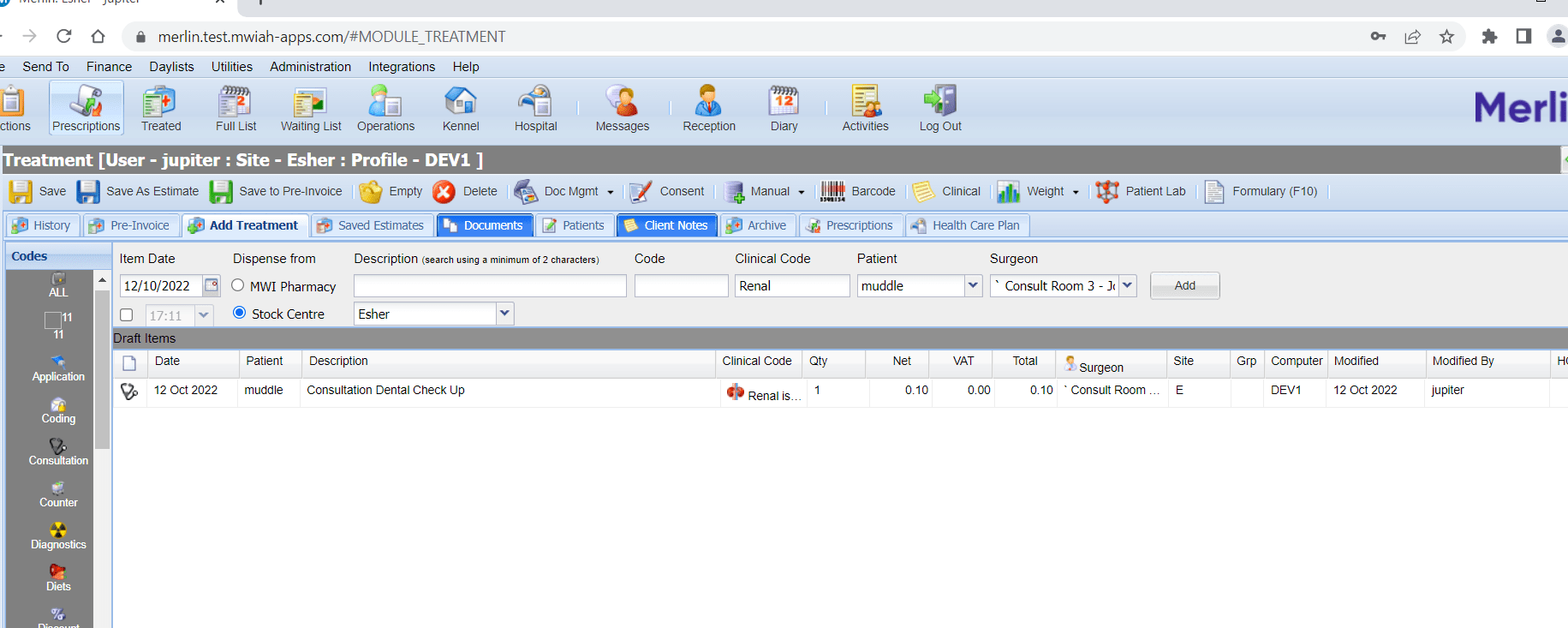Reload the browser page
Screen dimensions: 1568x628
pyautogui.click(x=63, y=36)
